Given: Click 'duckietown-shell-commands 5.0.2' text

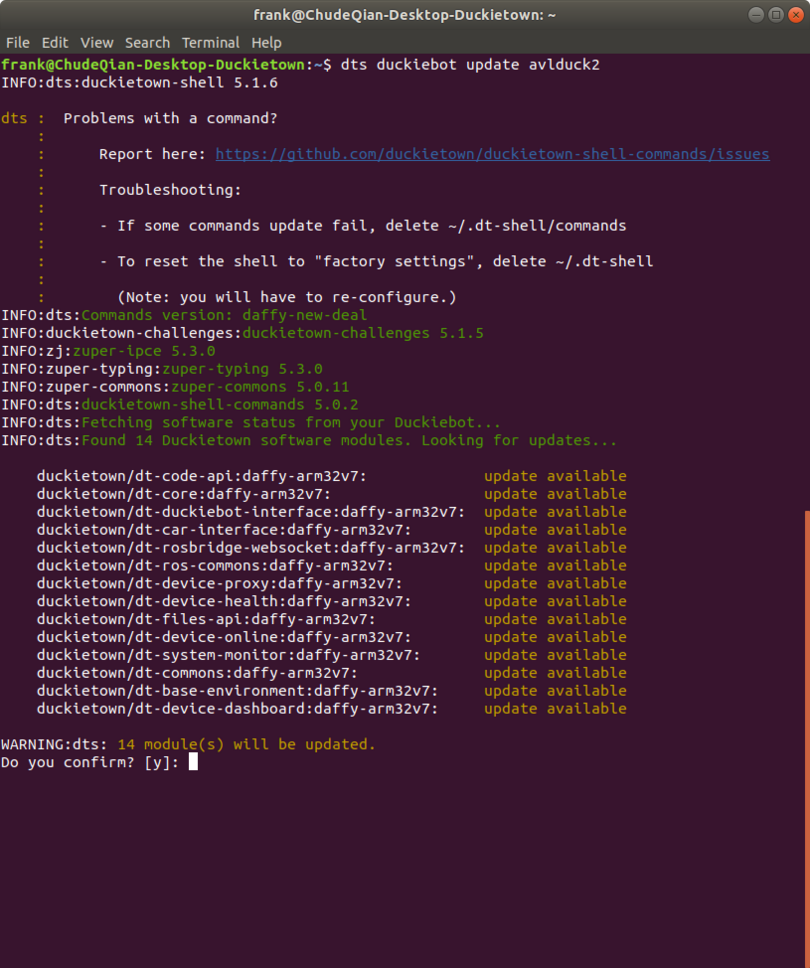Looking at the screenshot, I should pyautogui.click(x=220, y=405).
